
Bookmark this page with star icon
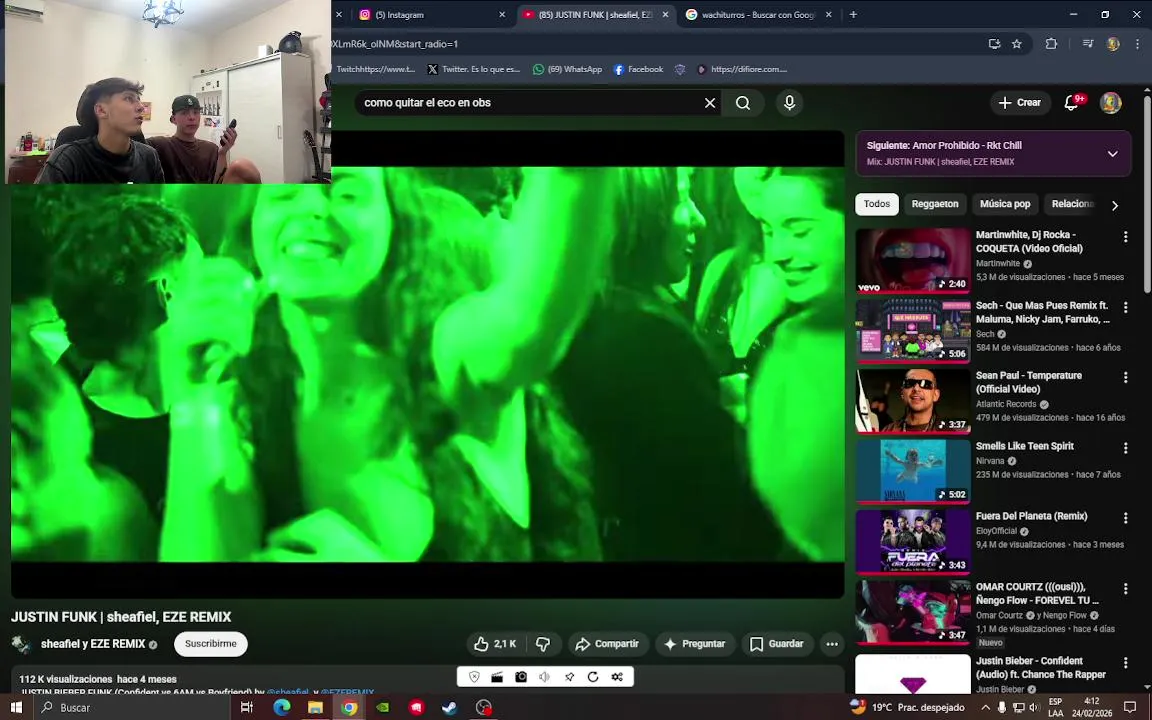[1017, 44]
